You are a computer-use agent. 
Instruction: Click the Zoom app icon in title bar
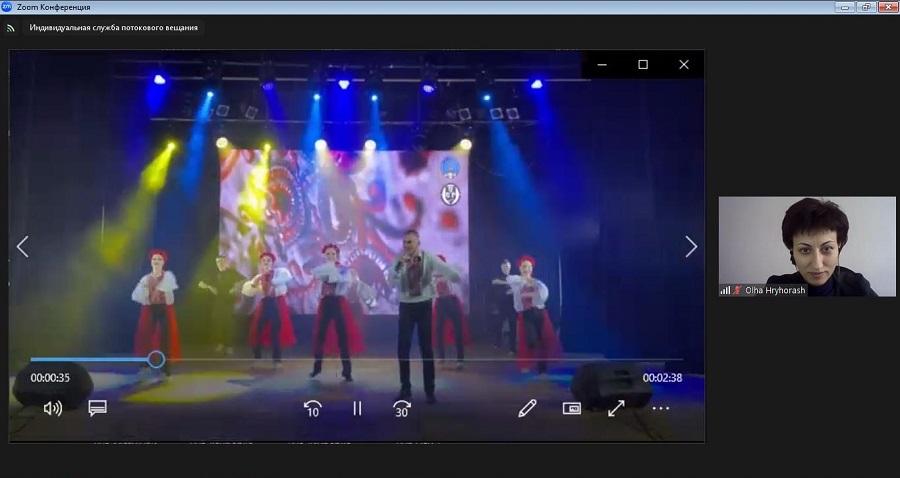point(8,7)
